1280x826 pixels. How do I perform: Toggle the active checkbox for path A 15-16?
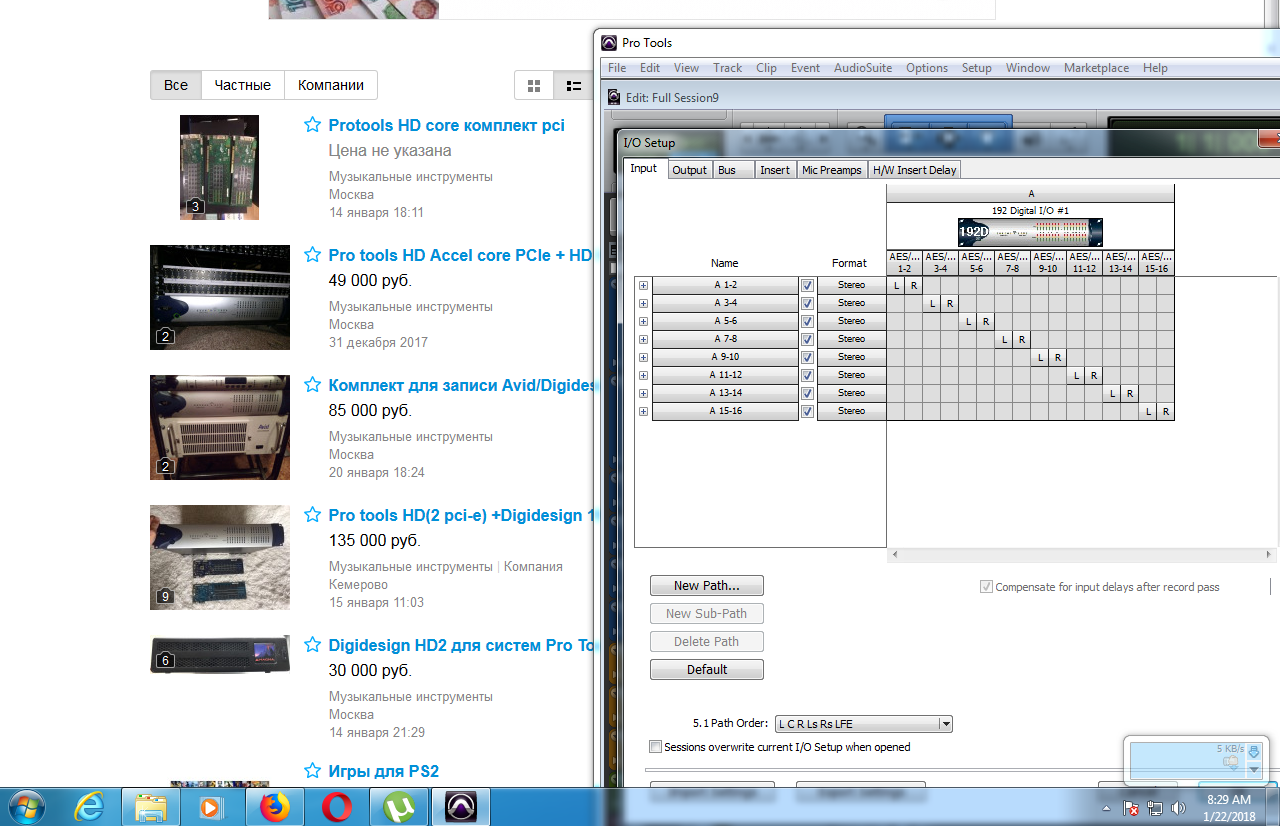point(807,411)
